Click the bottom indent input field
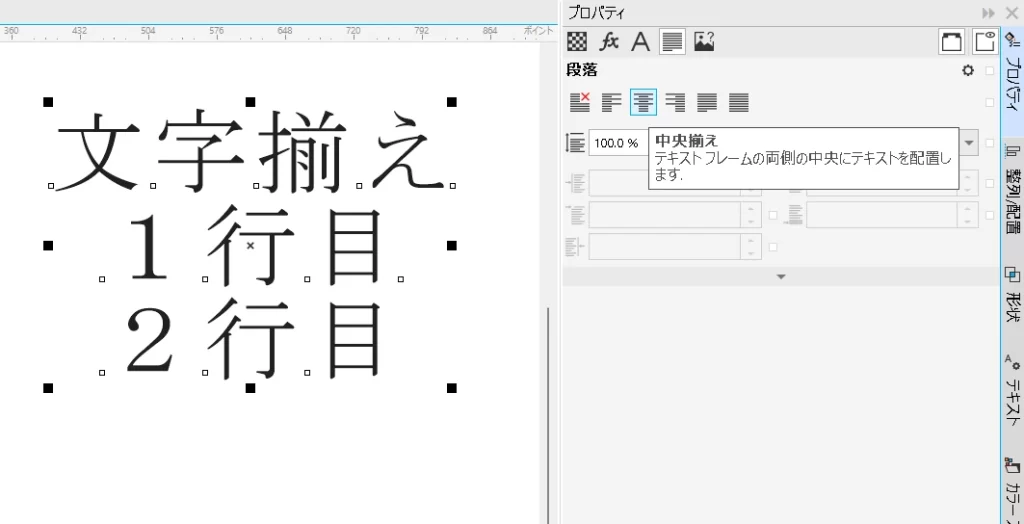1024x524 pixels. click(x=665, y=246)
